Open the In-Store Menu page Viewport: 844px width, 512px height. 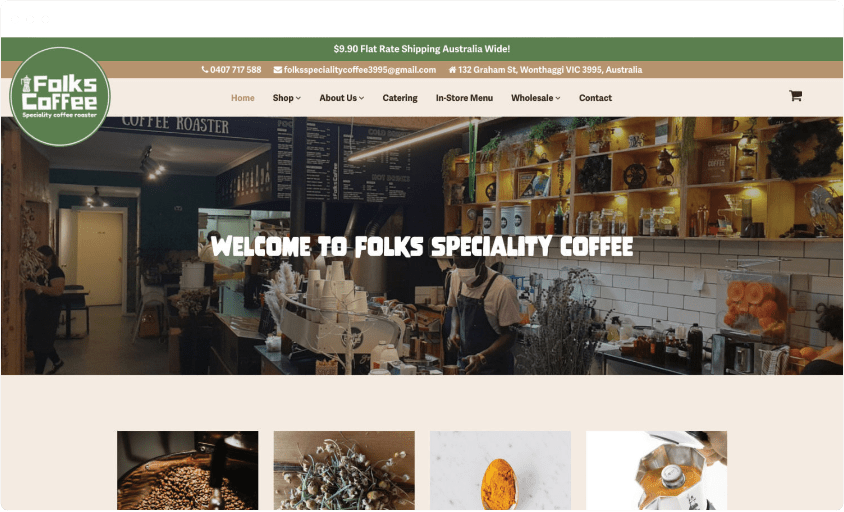point(464,98)
